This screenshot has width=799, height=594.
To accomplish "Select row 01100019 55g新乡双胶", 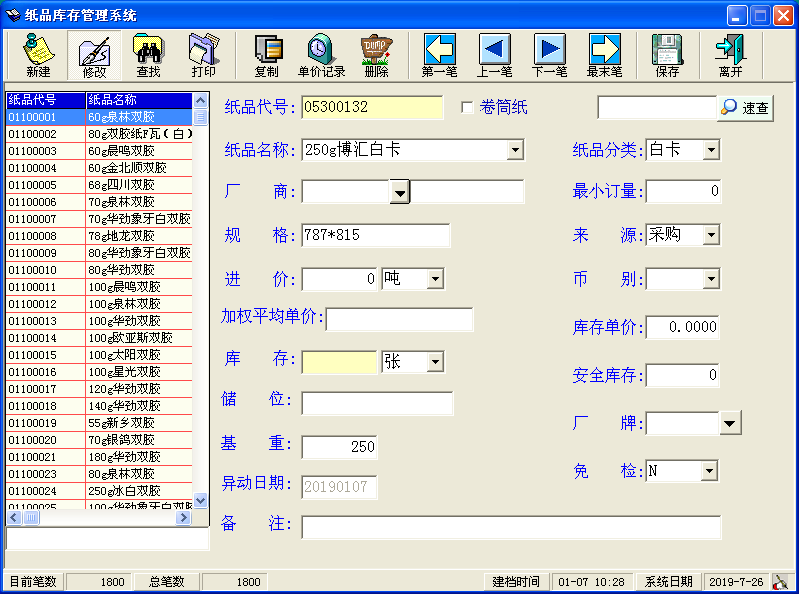I will coord(99,423).
